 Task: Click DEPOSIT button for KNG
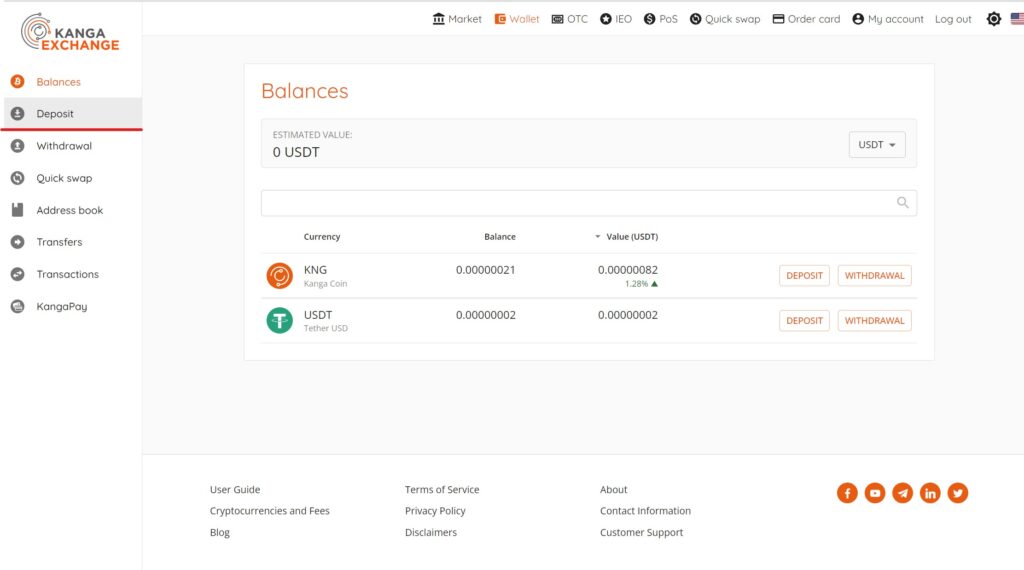coord(804,276)
